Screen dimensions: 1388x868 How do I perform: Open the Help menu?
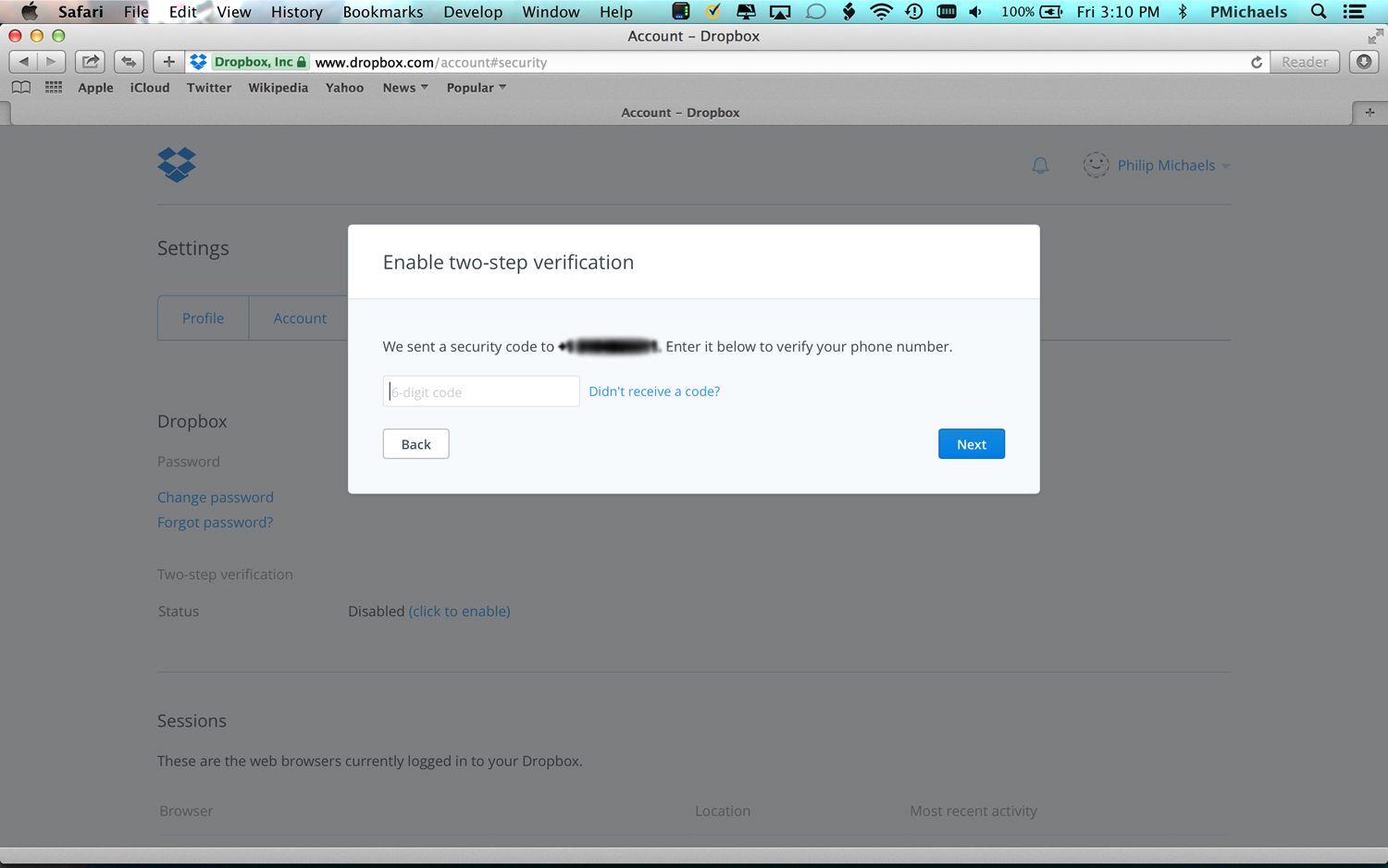pos(615,11)
